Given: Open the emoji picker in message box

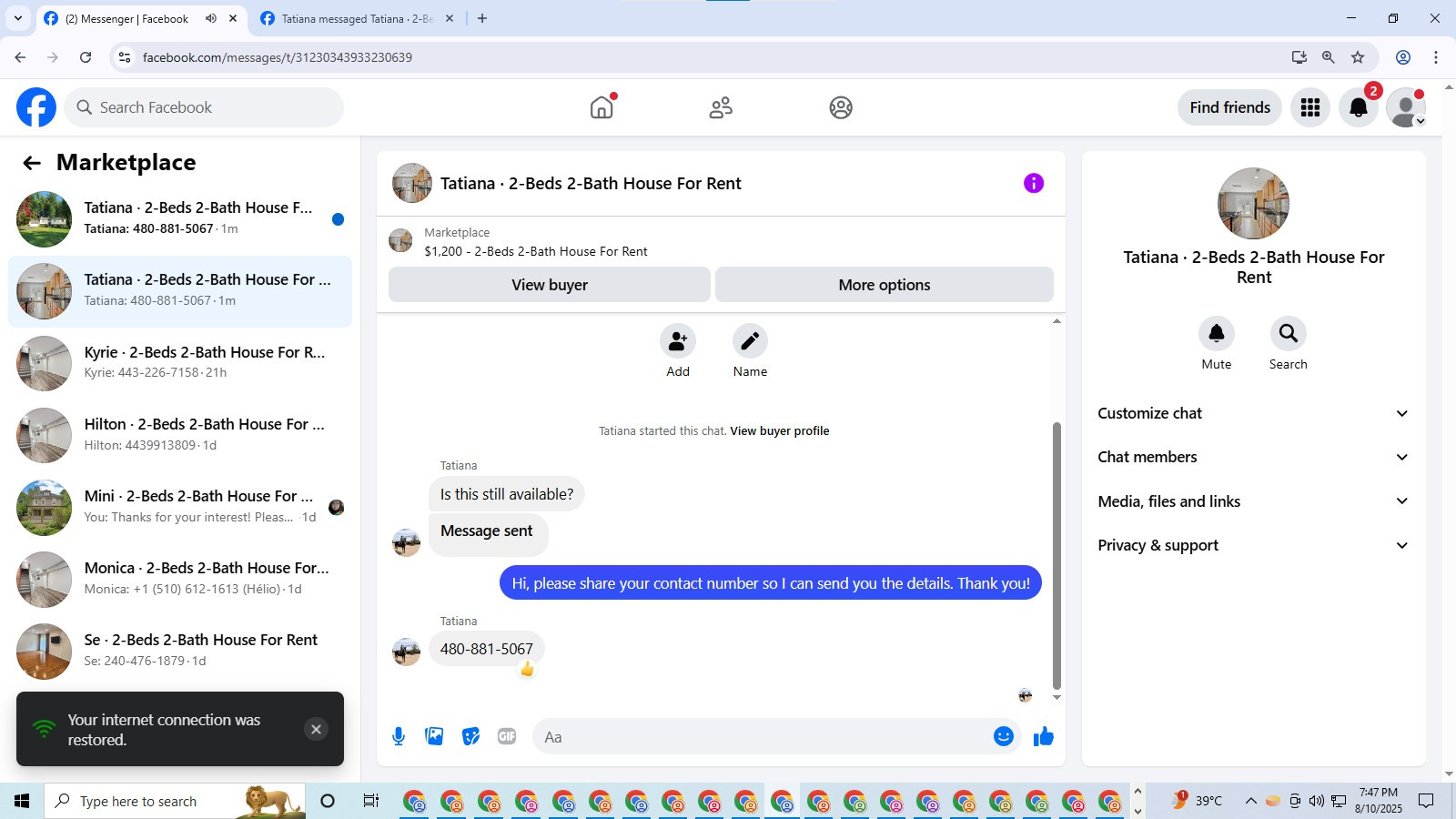Looking at the screenshot, I should click(1004, 736).
